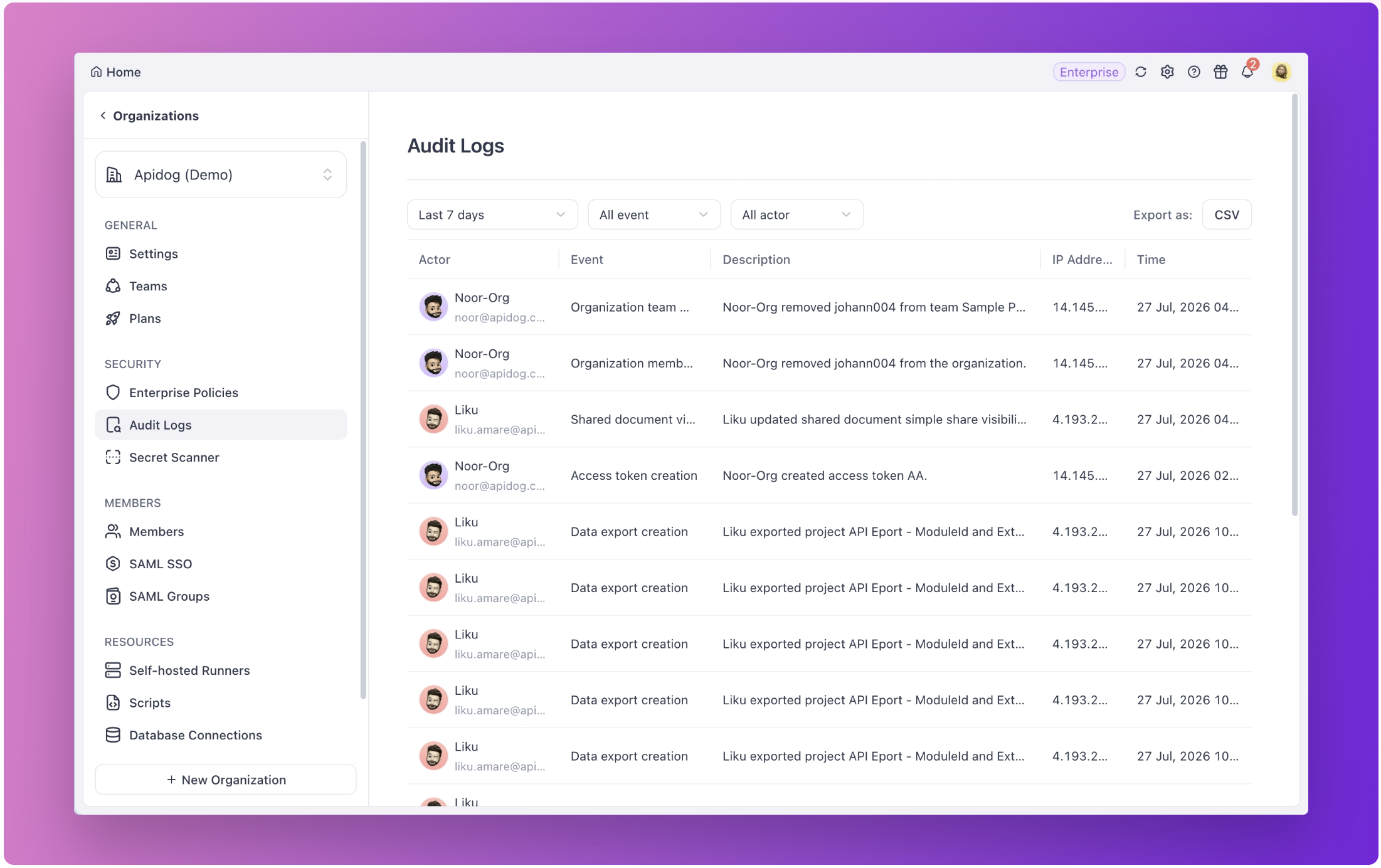Click the gift box icon
1381x868 pixels.
pos(1220,72)
